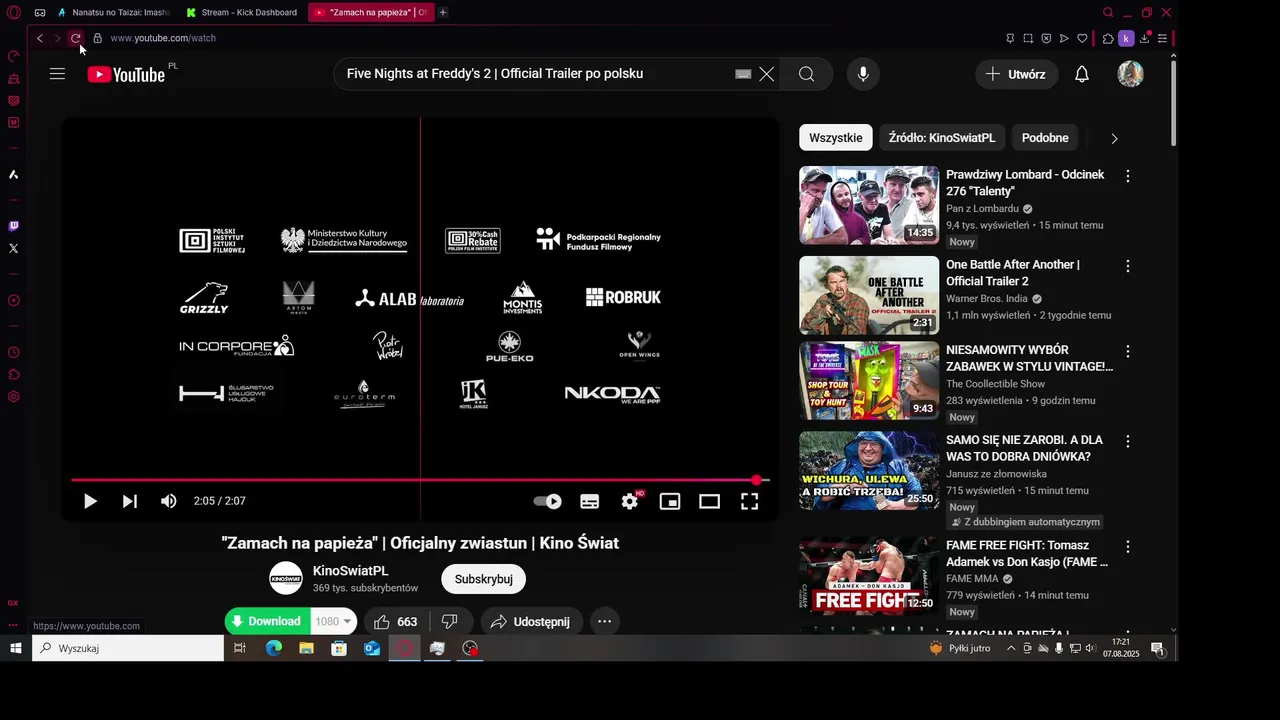1280x720 pixels.
Task: Open the 1080 quality dropdown
Action: coord(333,621)
